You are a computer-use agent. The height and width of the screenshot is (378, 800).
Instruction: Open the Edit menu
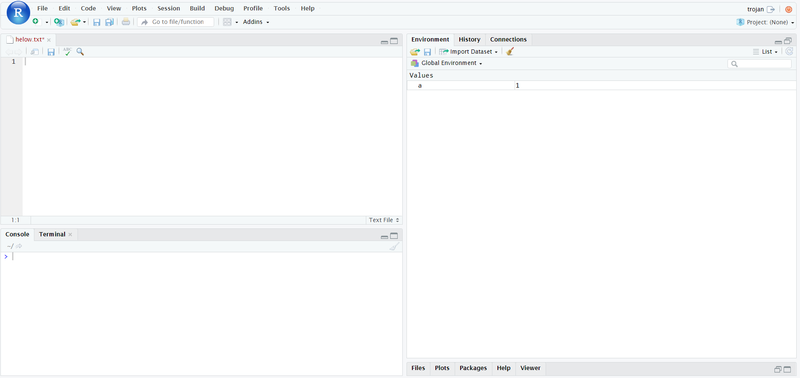tap(64, 9)
